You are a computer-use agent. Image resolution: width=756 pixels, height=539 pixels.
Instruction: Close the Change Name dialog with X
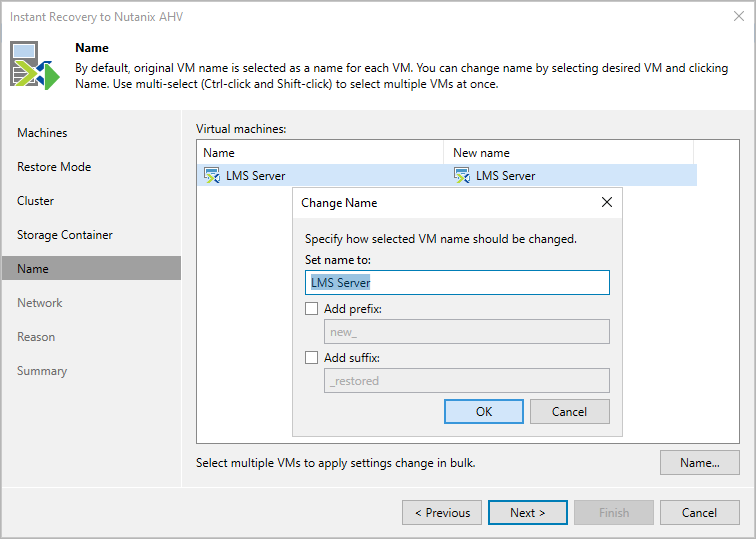pyautogui.click(x=606, y=203)
